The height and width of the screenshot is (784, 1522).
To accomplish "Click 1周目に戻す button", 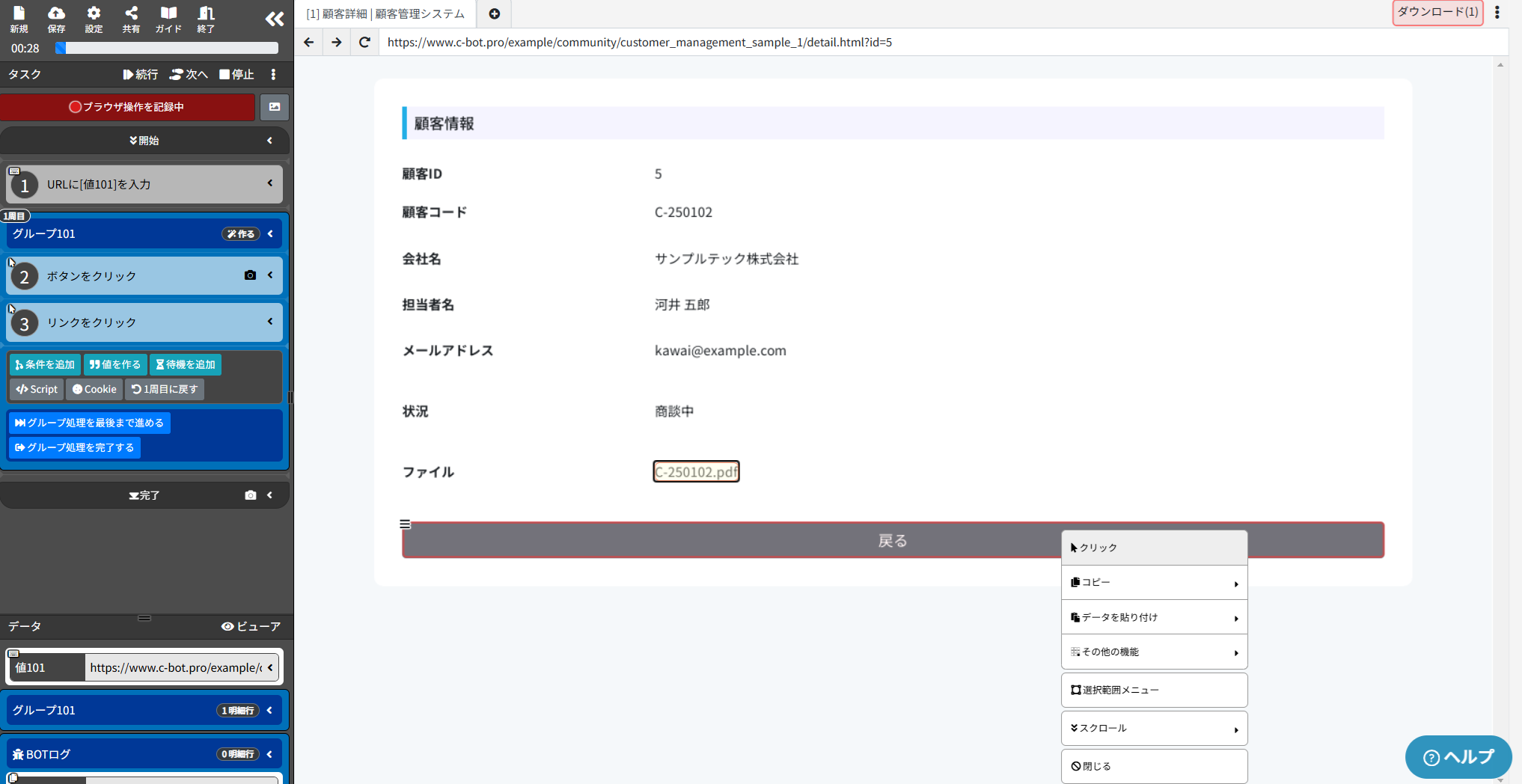I will pos(165,389).
